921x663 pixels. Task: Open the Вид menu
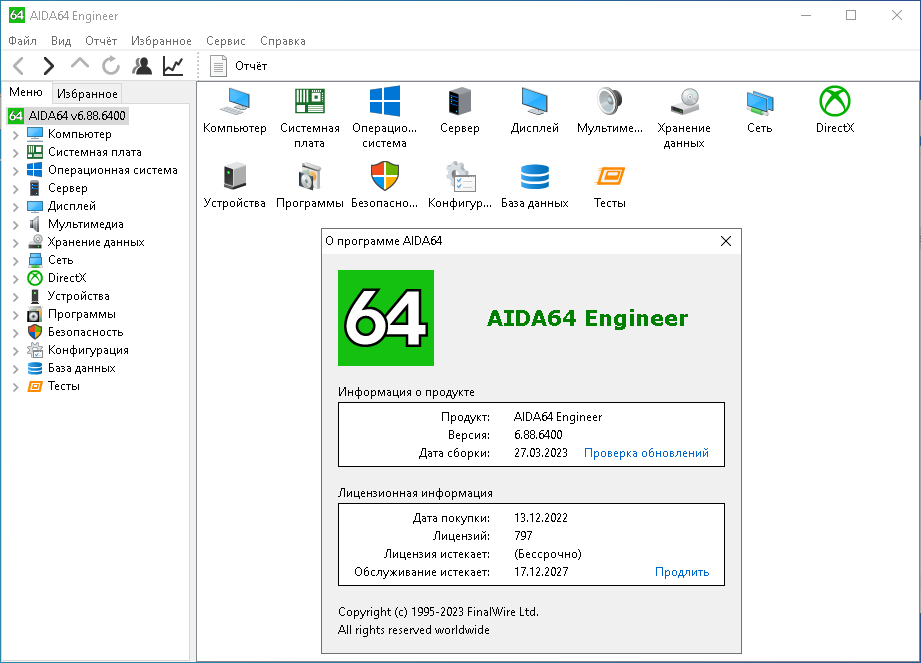click(x=61, y=41)
